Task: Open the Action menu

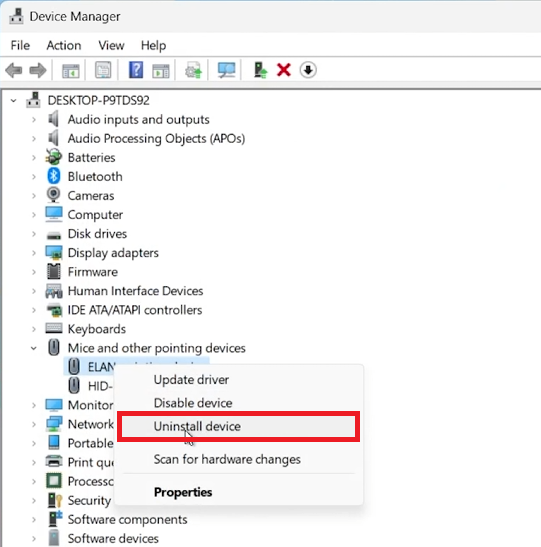Action: [x=64, y=45]
